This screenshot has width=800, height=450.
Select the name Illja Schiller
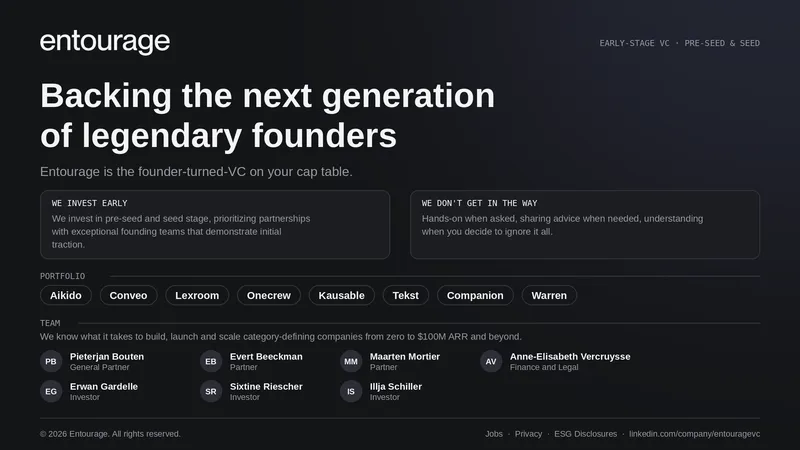[x=395, y=386]
